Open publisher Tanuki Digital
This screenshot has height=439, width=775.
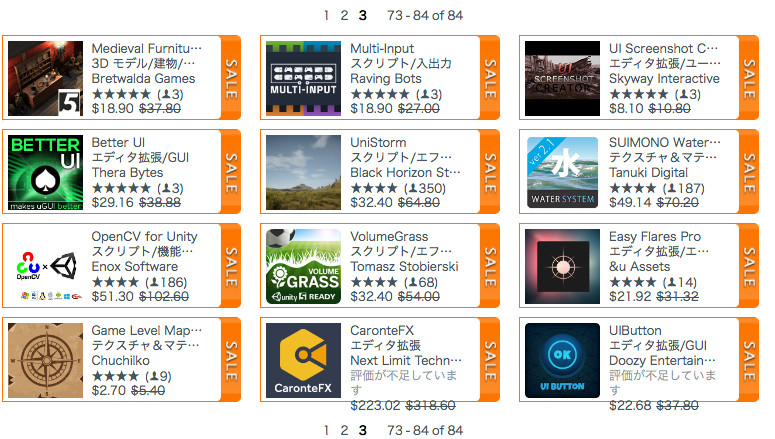pos(648,173)
